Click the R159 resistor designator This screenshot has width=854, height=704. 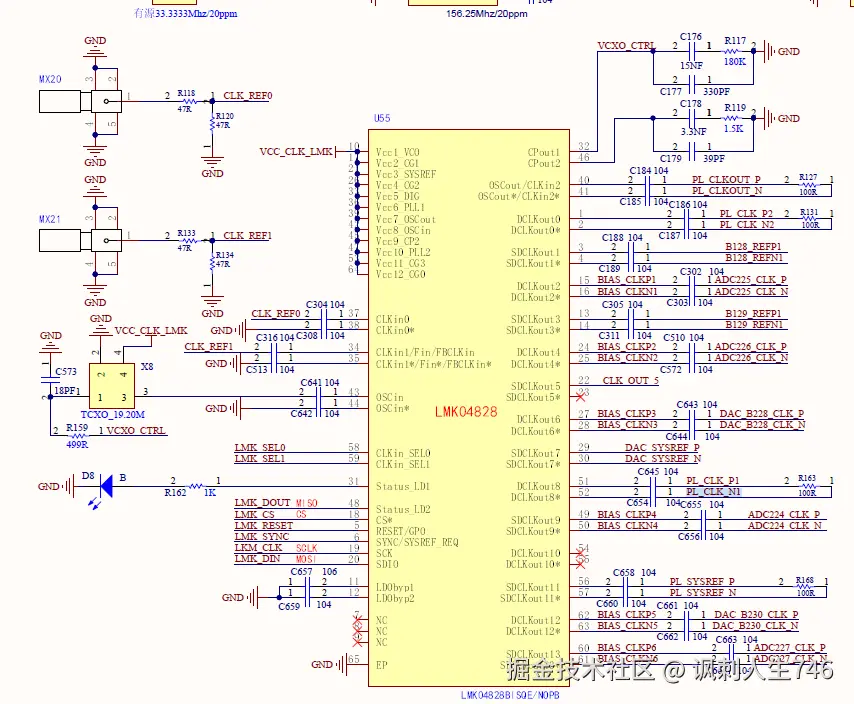click(x=77, y=427)
